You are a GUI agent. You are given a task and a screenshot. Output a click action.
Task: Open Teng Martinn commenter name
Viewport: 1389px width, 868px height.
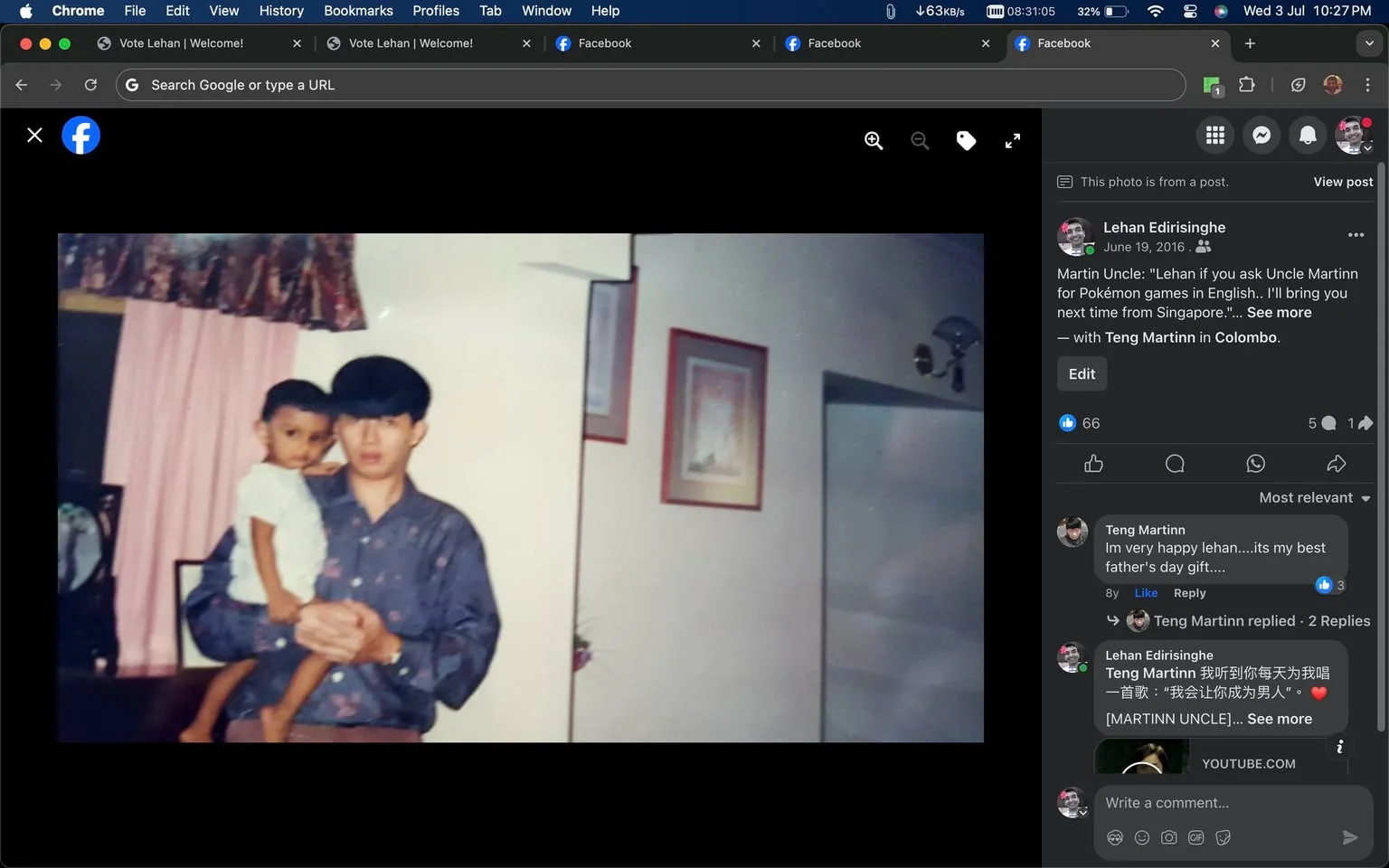[x=1145, y=530]
